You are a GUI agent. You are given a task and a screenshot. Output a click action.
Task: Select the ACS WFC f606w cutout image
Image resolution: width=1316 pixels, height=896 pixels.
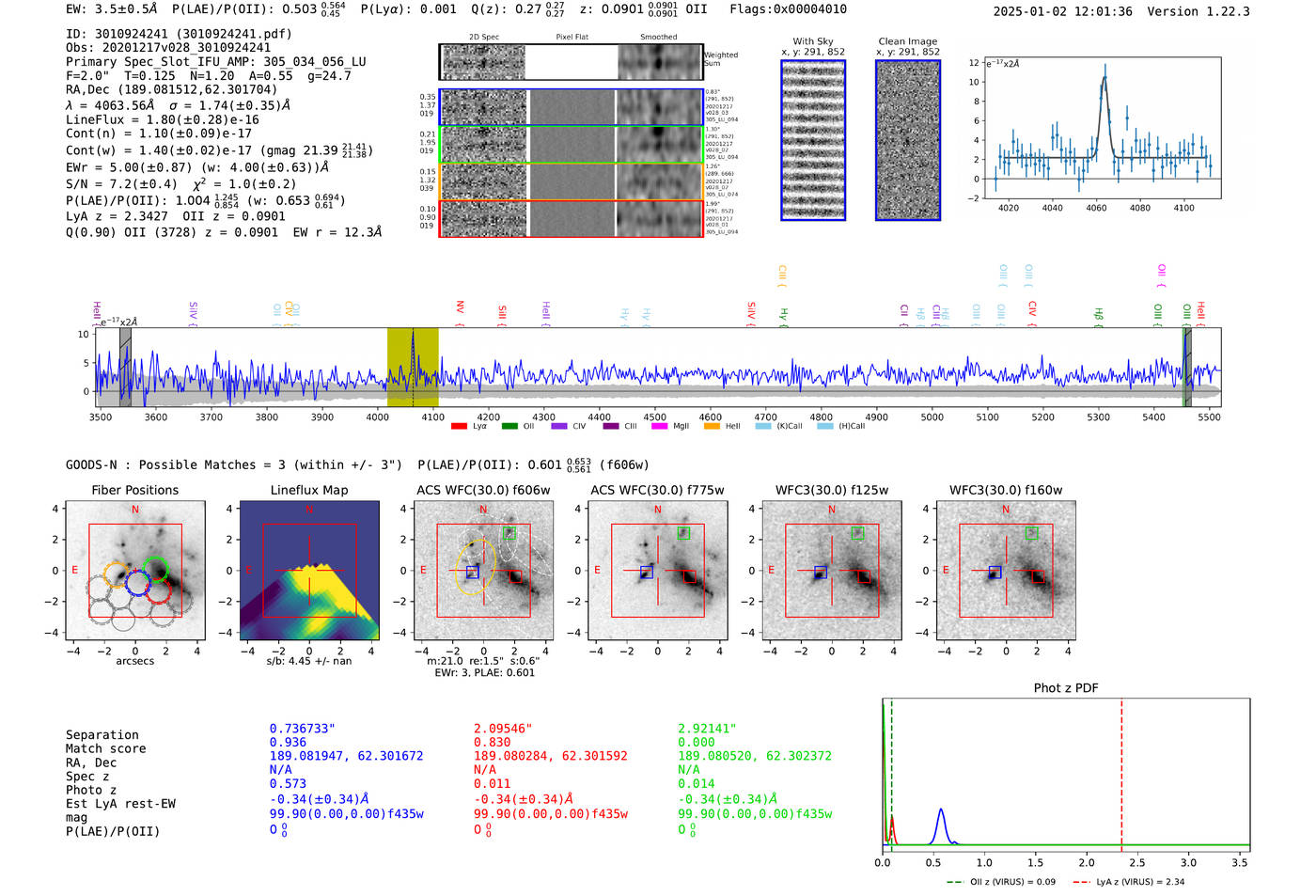483,570
